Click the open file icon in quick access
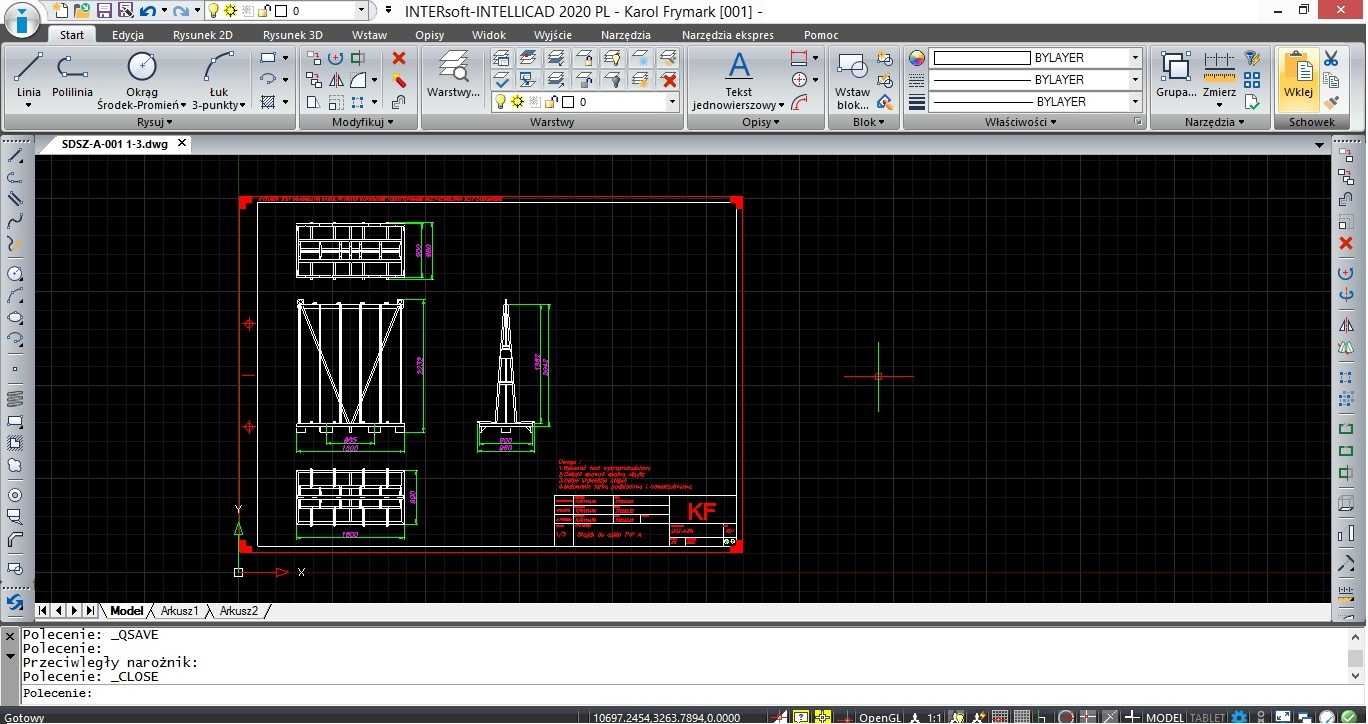 [82, 11]
